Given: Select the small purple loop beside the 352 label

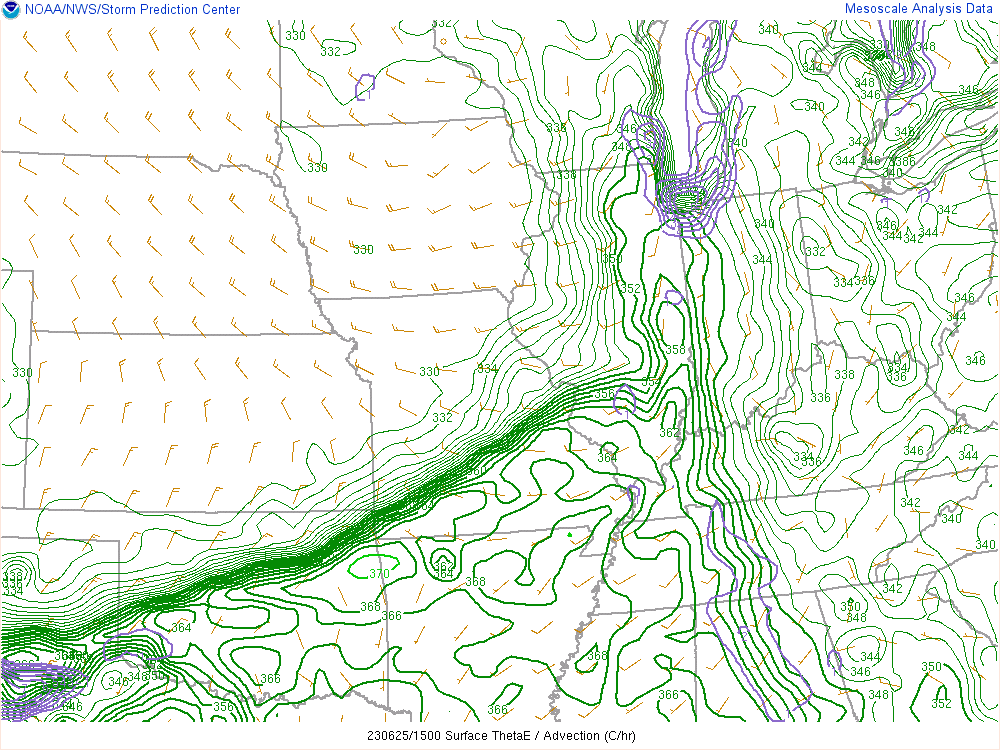Looking at the screenshot, I should 673,297.
